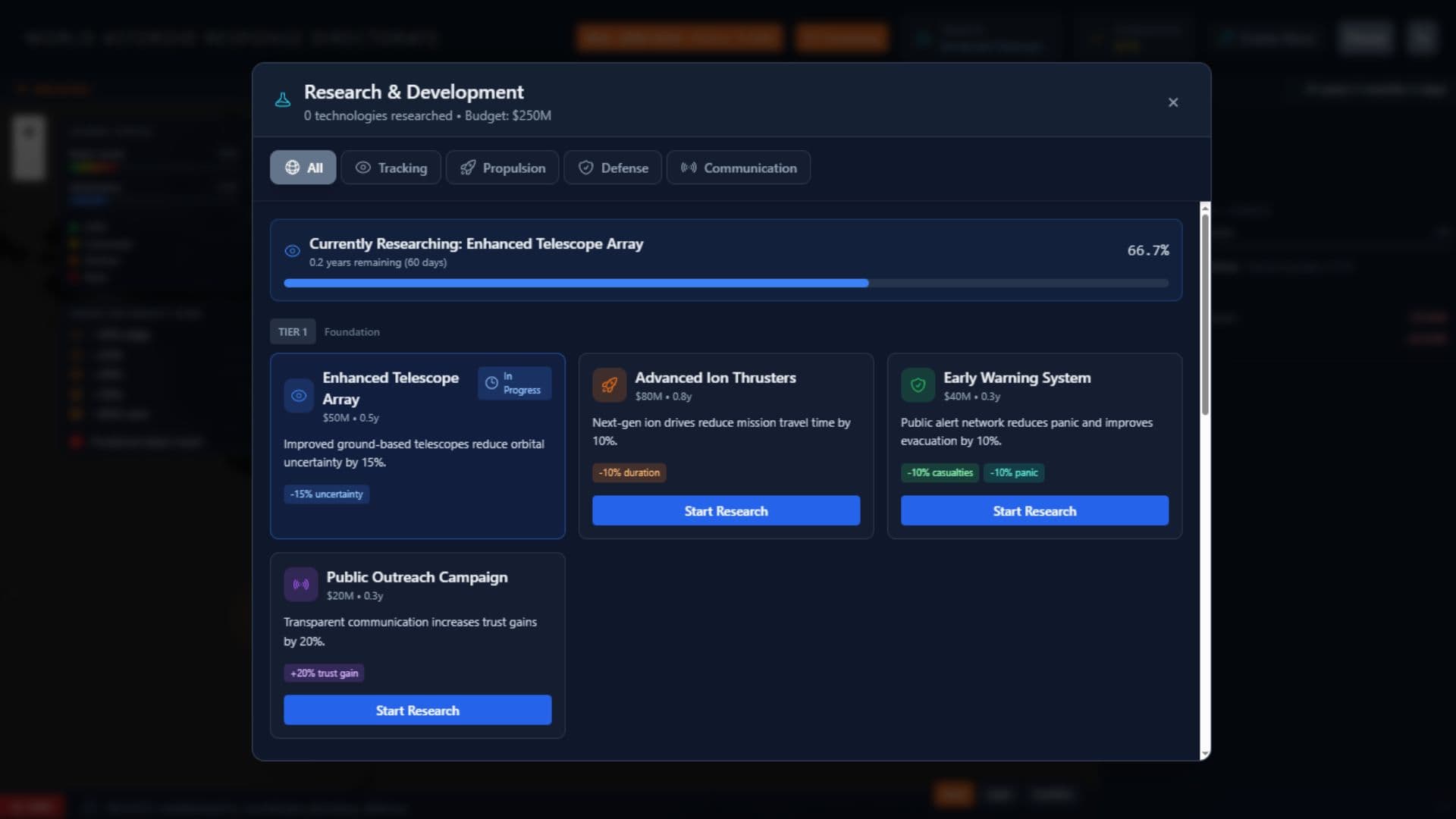The height and width of the screenshot is (819, 1456).
Task: Switch to the Tracking filter tab
Action: (x=391, y=168)
